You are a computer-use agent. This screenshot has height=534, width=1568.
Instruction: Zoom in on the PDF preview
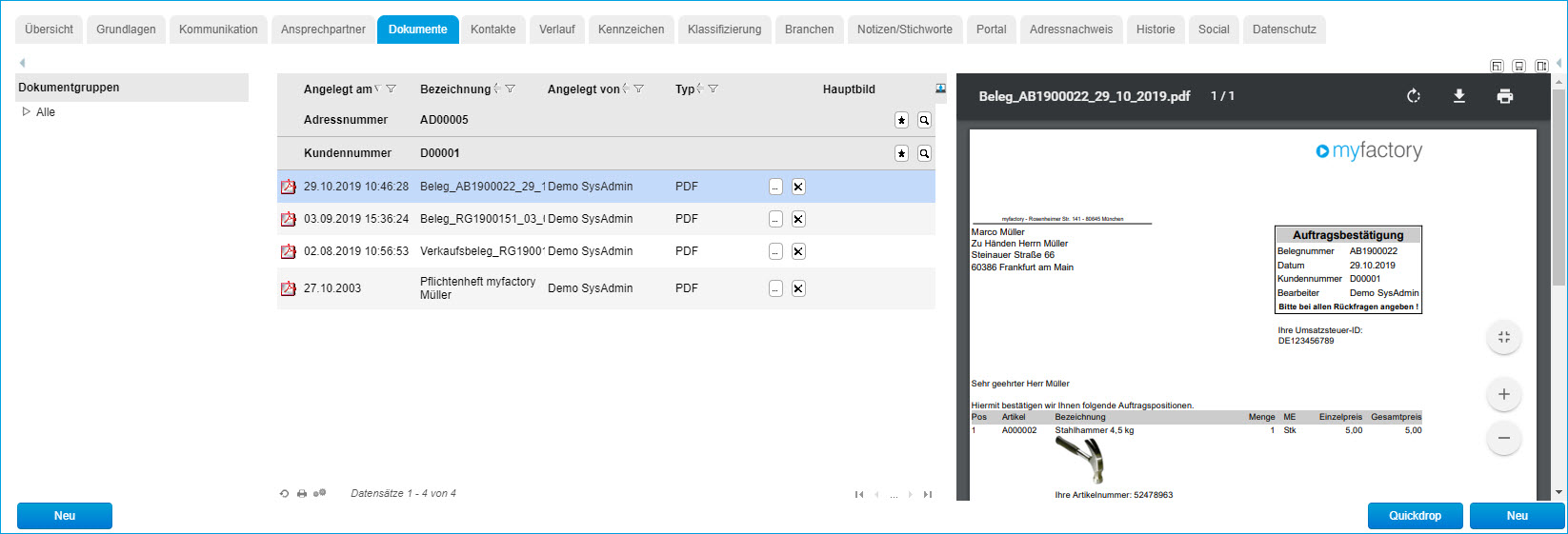pos(1503,394)
